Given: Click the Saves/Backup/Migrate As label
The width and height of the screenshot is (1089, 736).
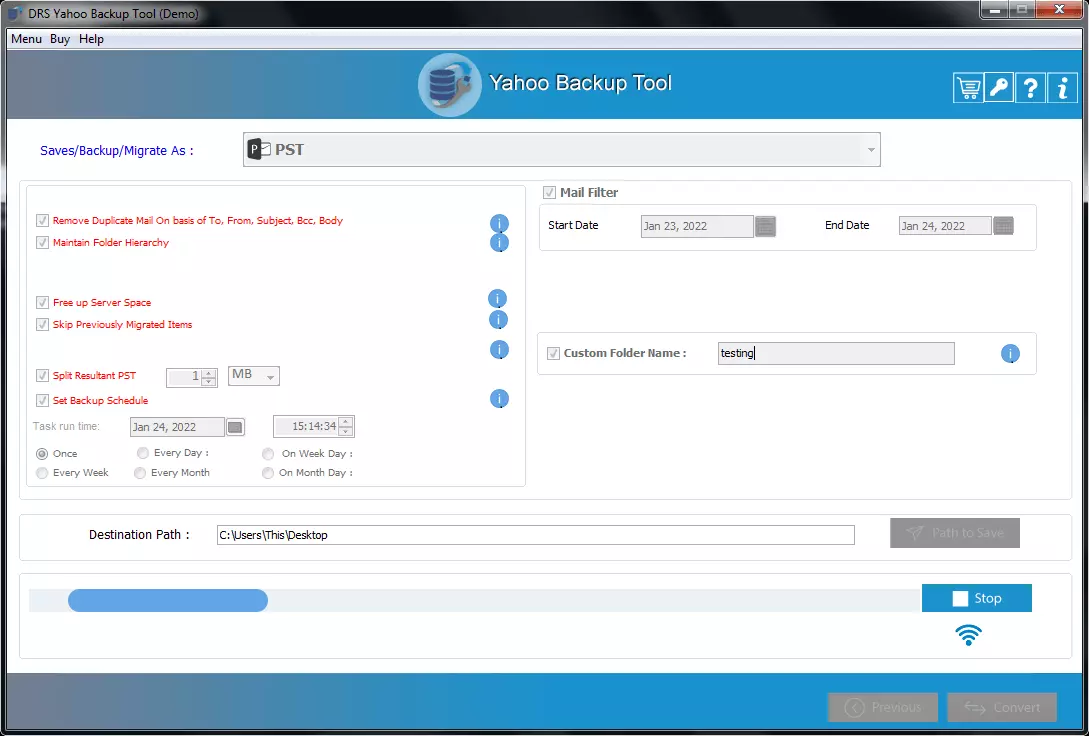Looking at the screenshot, I should pyautogui.click(x=117, y=151).
